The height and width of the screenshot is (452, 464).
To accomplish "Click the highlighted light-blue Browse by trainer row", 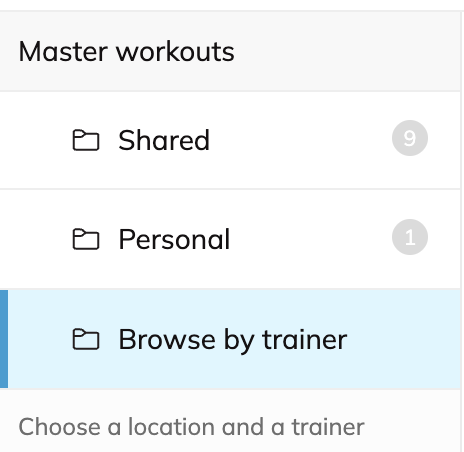I will point(234,339).
